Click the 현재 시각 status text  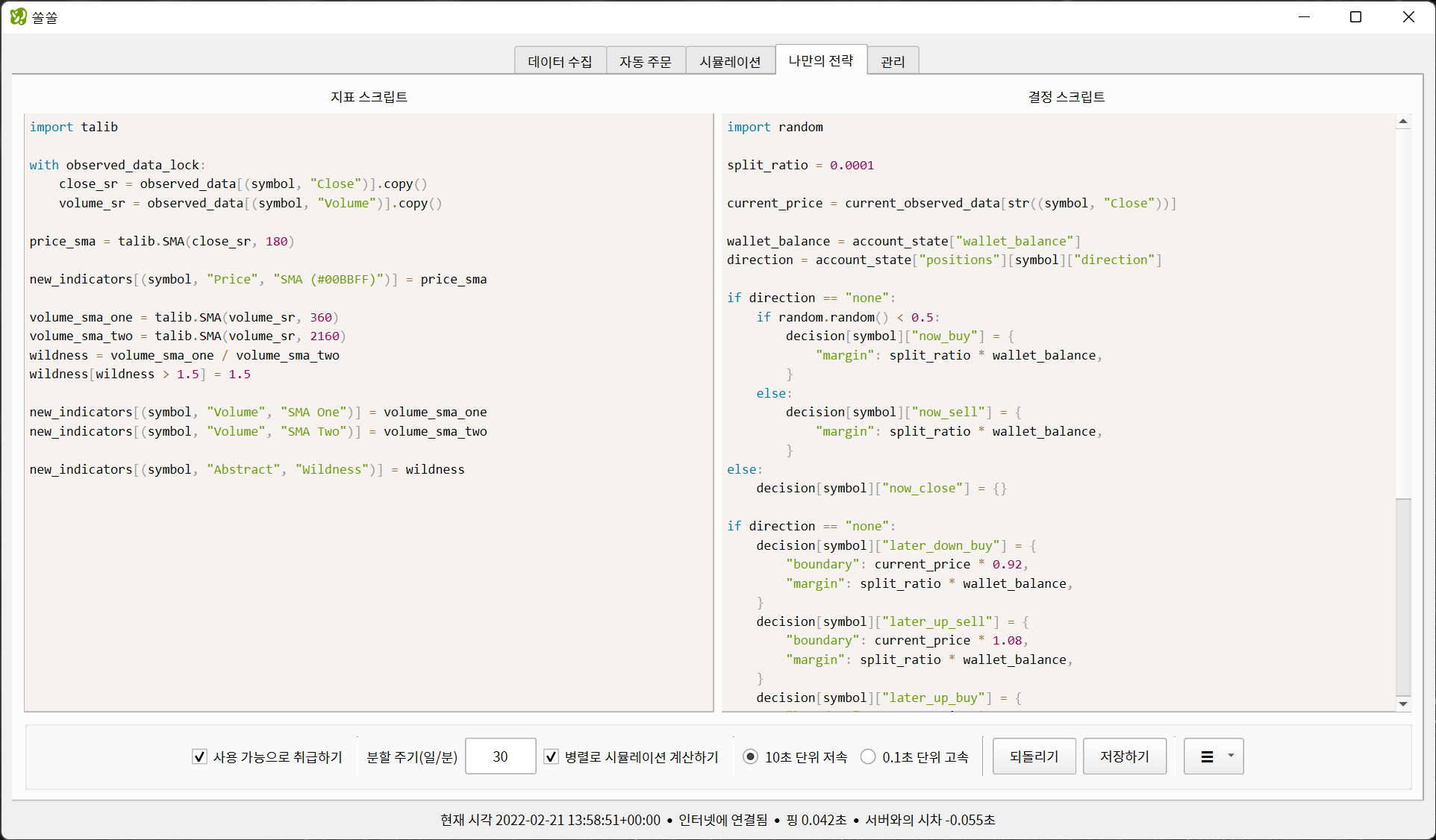[550, 820]
